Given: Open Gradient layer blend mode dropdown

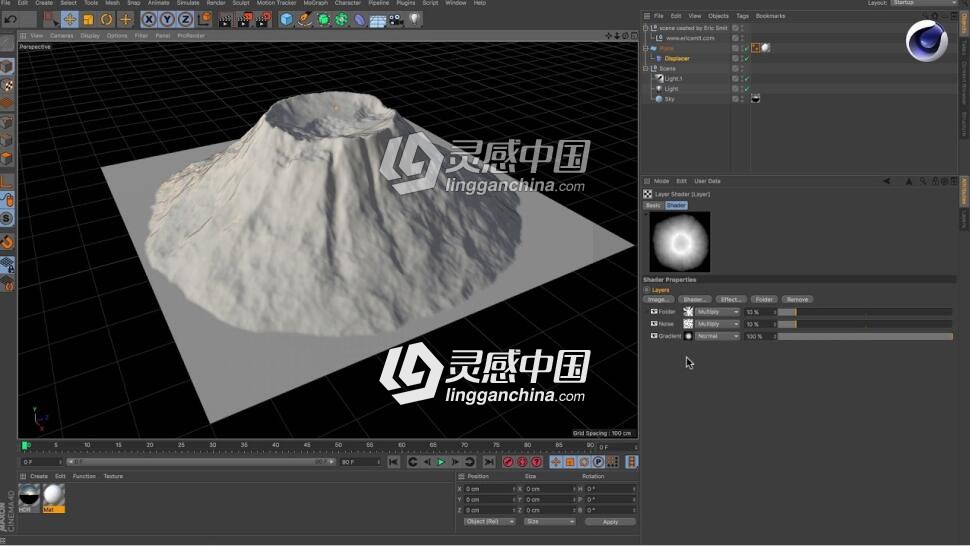Looking at the screenshot, I should tap(717, 336).
